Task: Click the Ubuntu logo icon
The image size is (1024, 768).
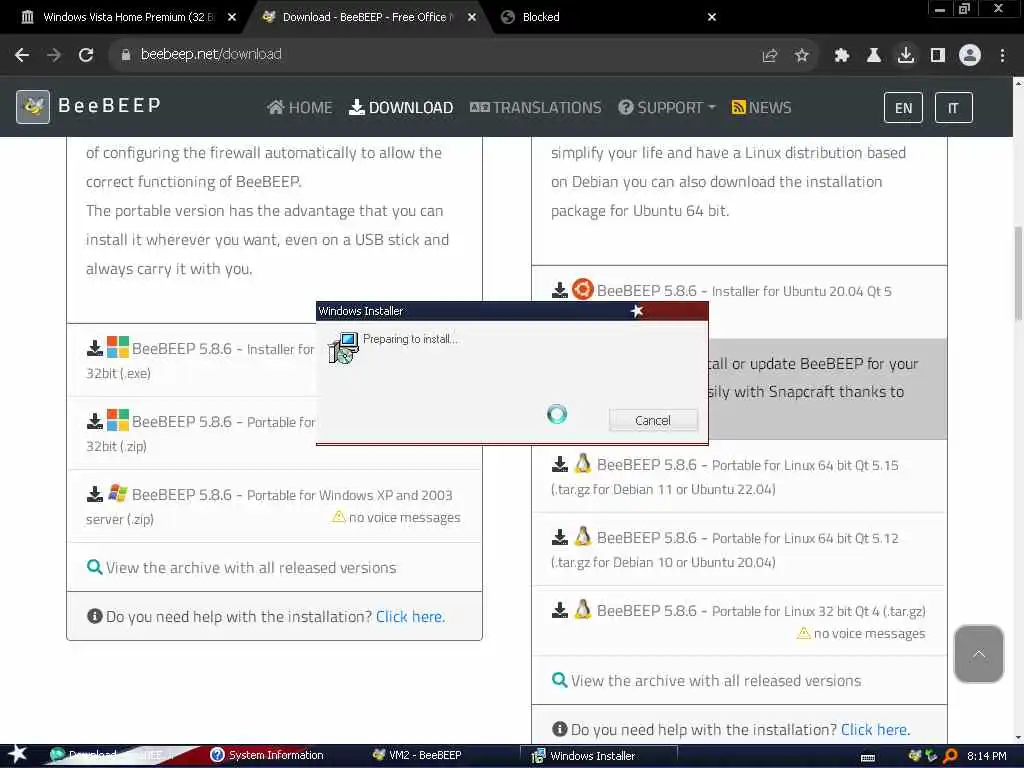Action: pos(583,289)
